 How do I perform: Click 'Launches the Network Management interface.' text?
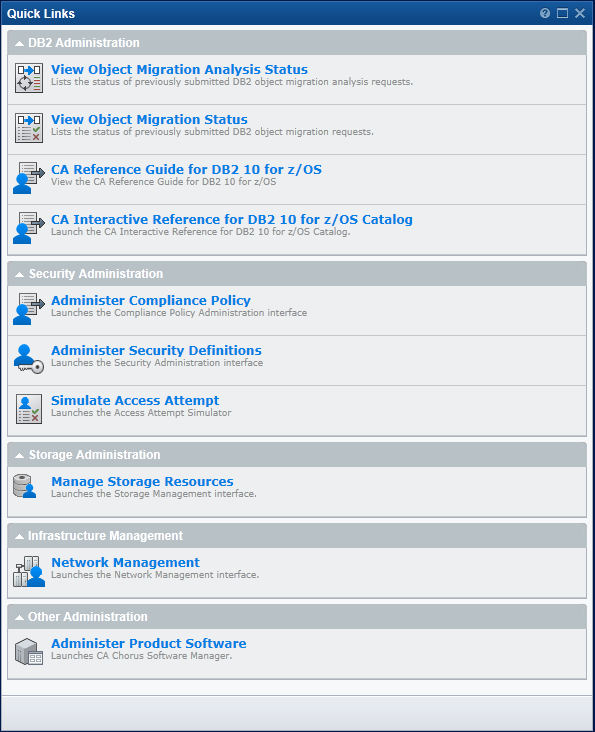click(x=155, y=575)
